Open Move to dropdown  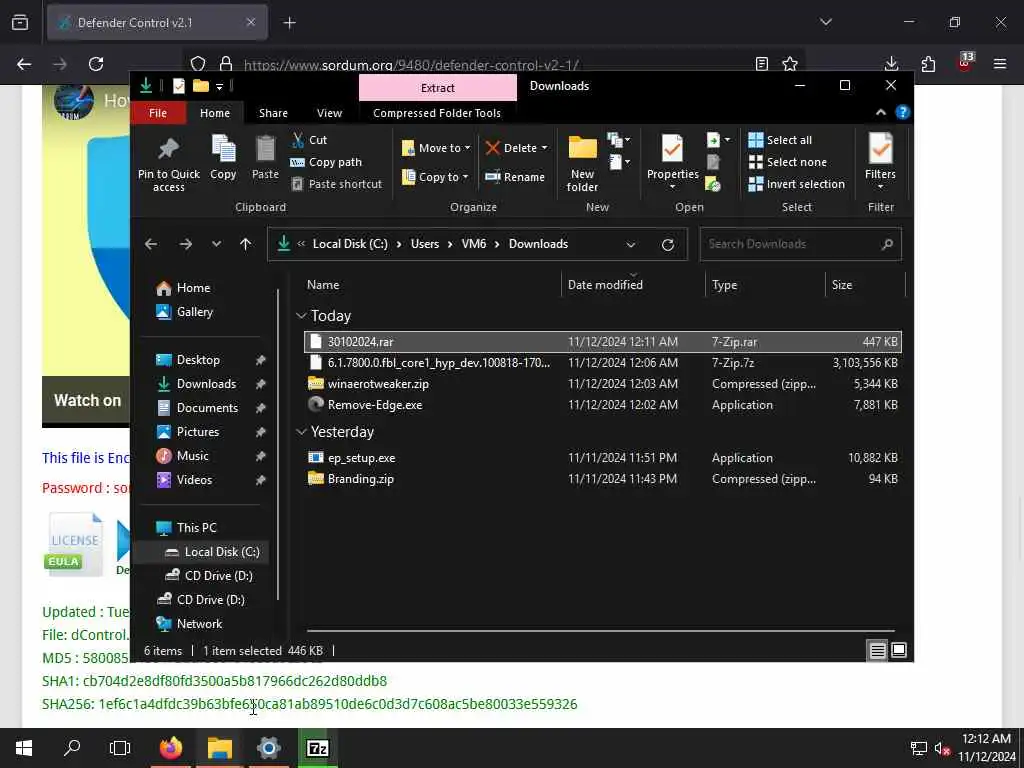(436, 148)
